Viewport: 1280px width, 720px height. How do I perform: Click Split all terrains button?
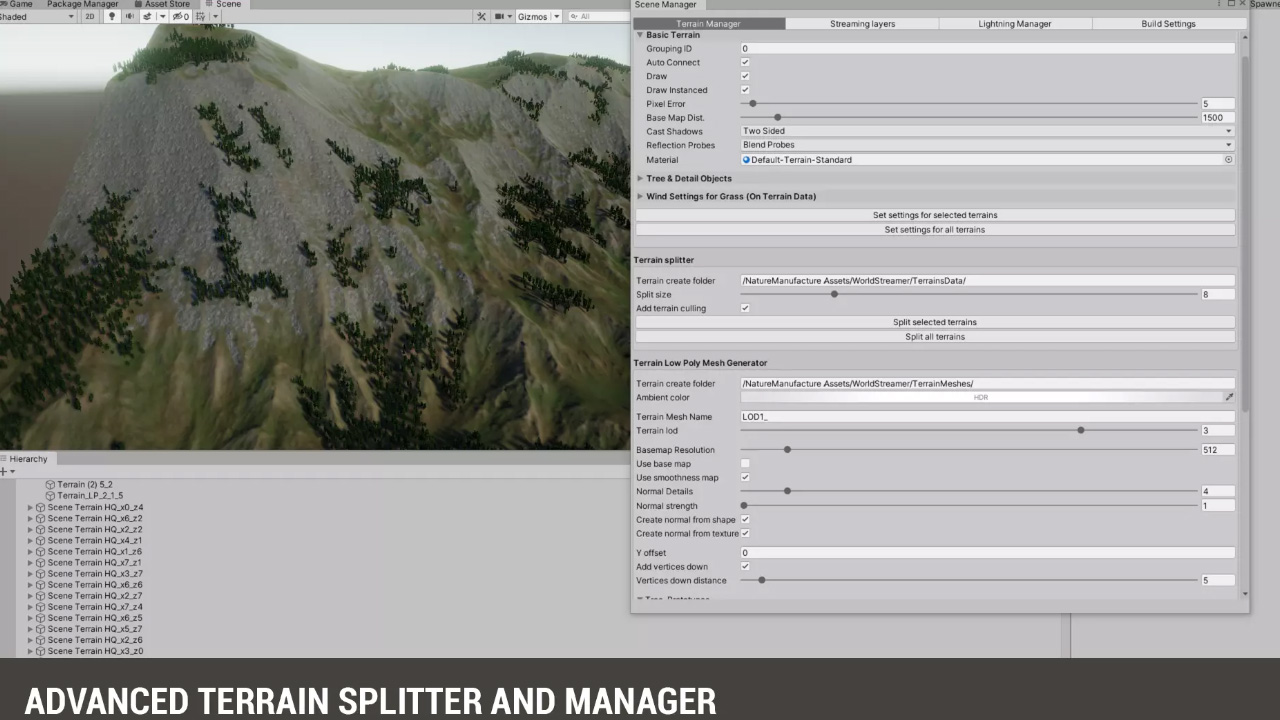935,336
